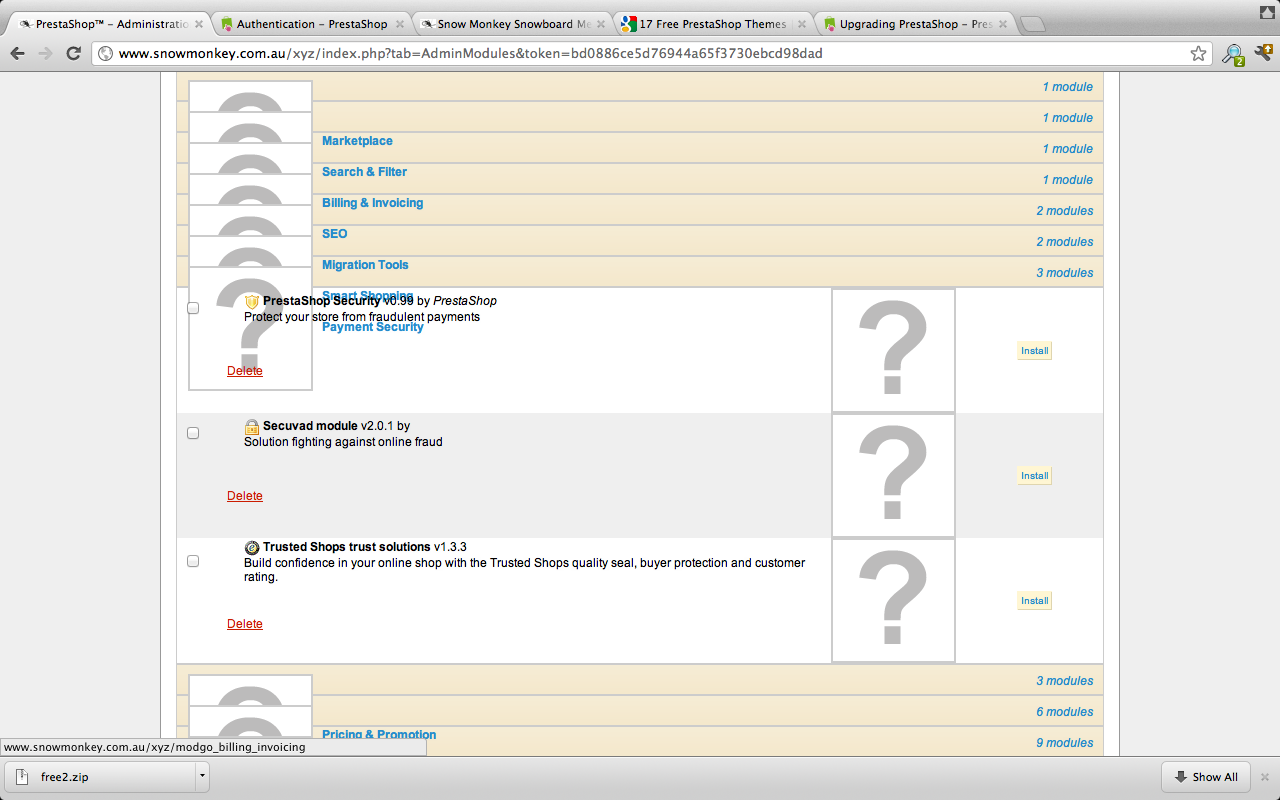Image resolution: width=1280 pixels, height=800 pixels.
Task: Delete the Secuvad module
Action: [x=245, y=496]
